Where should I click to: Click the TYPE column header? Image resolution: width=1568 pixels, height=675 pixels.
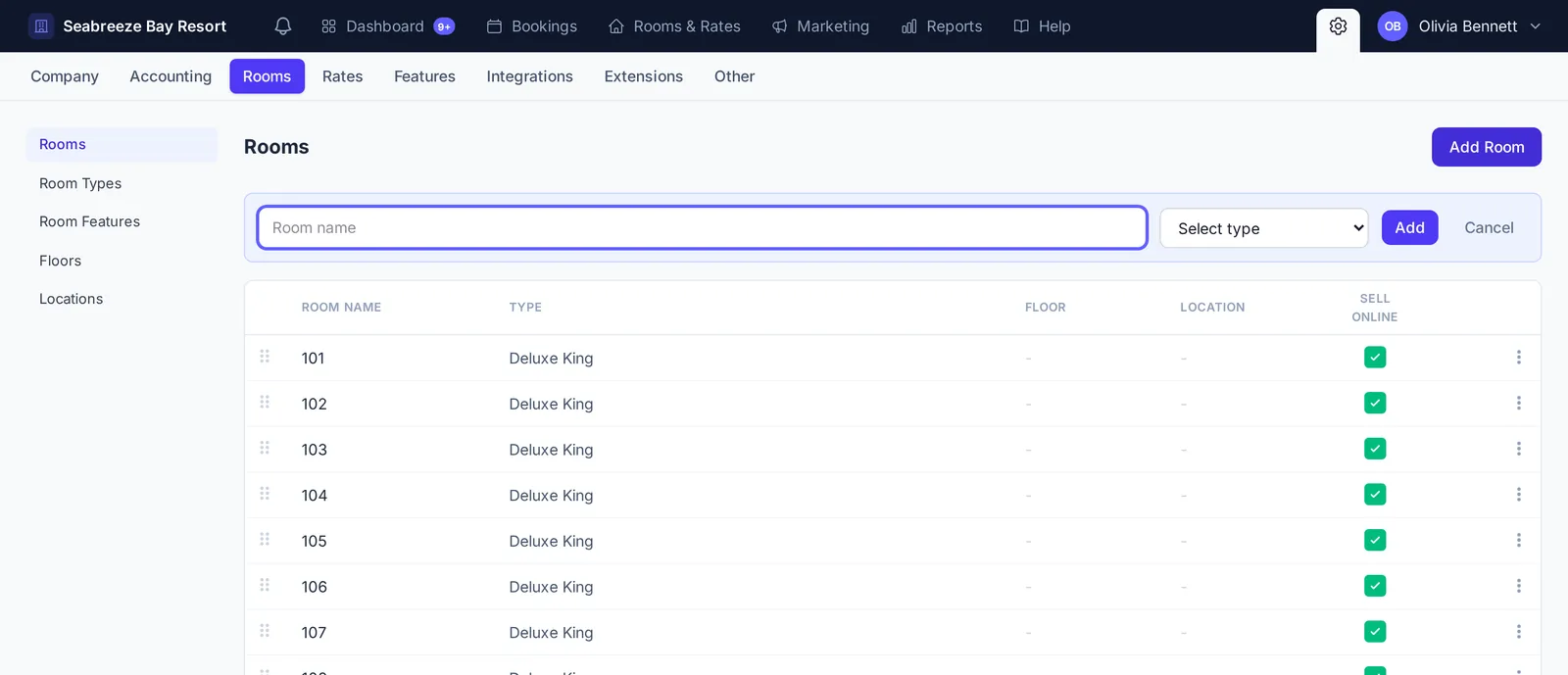tap(525, 308)
